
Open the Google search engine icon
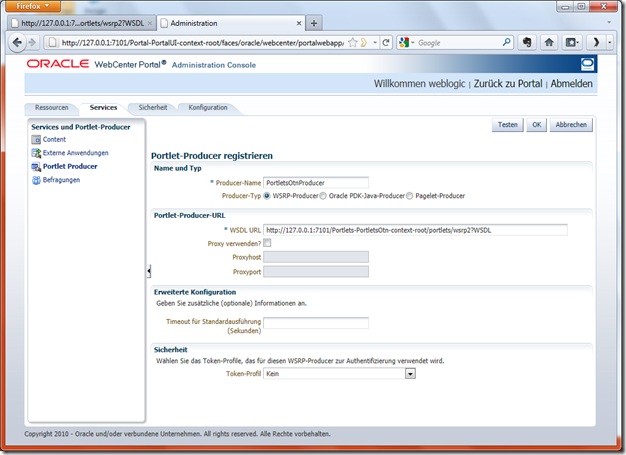404,42
